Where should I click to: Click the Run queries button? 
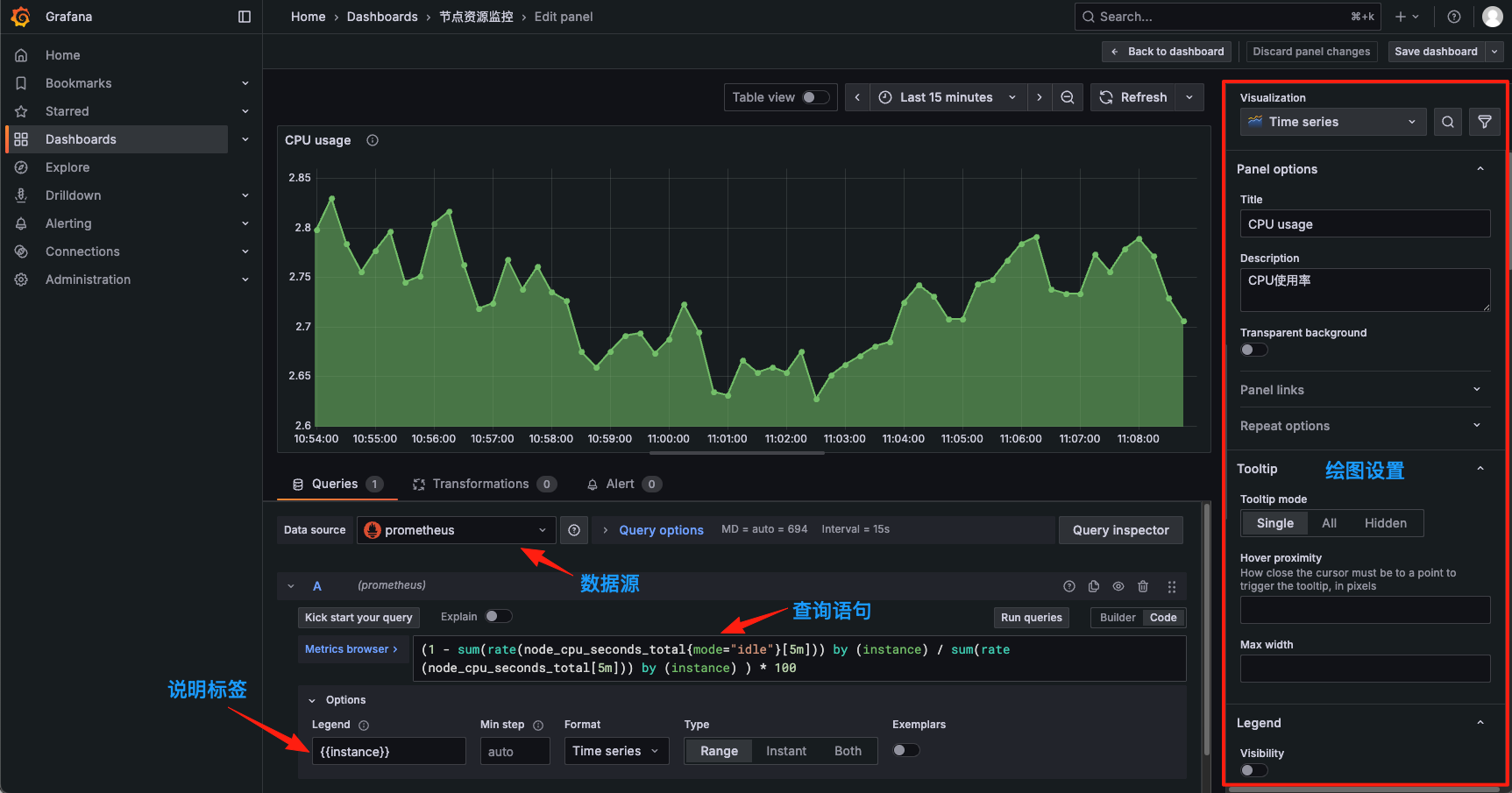point(1031,617)
